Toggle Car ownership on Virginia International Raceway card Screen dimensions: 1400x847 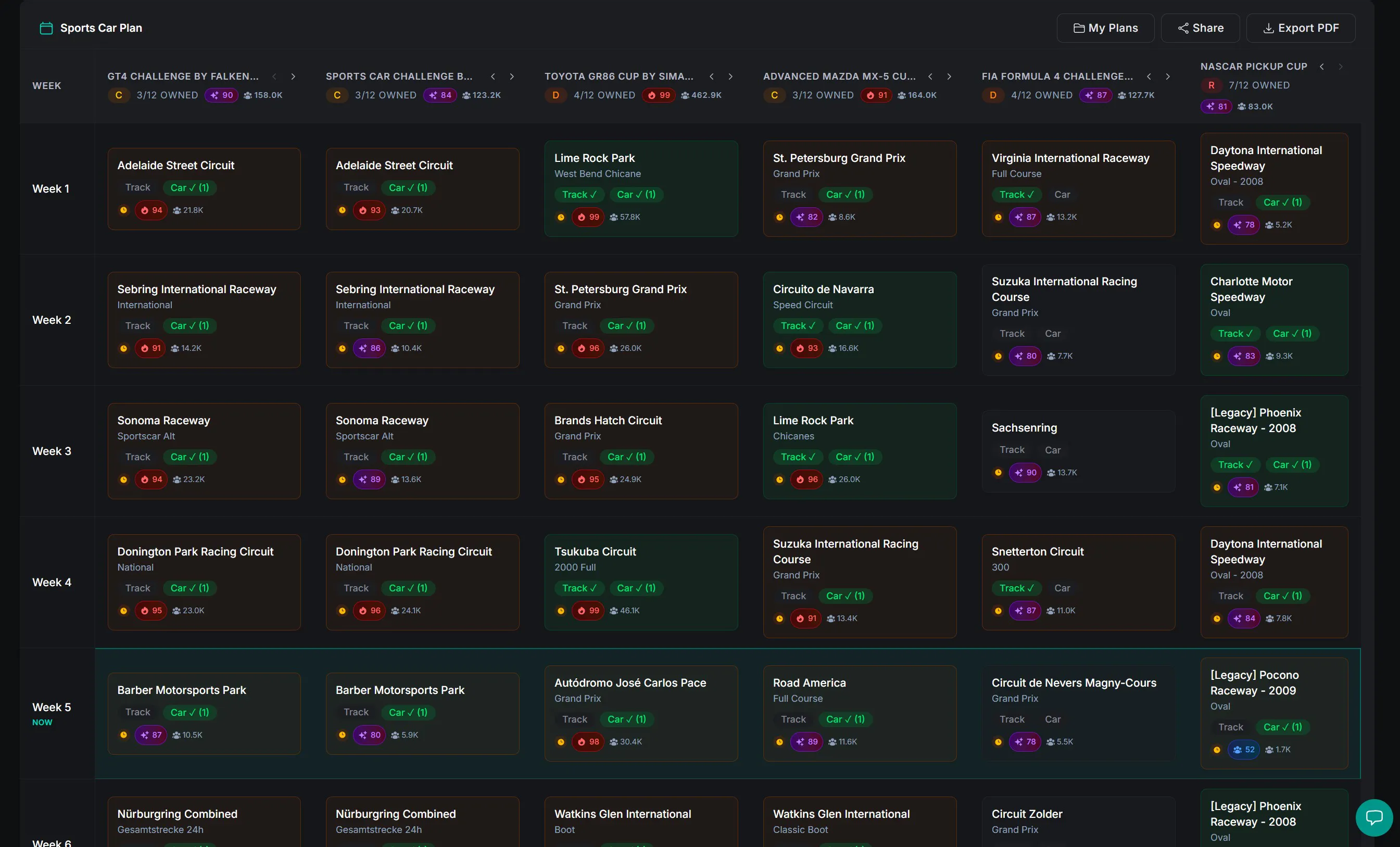pos(1062,194)
